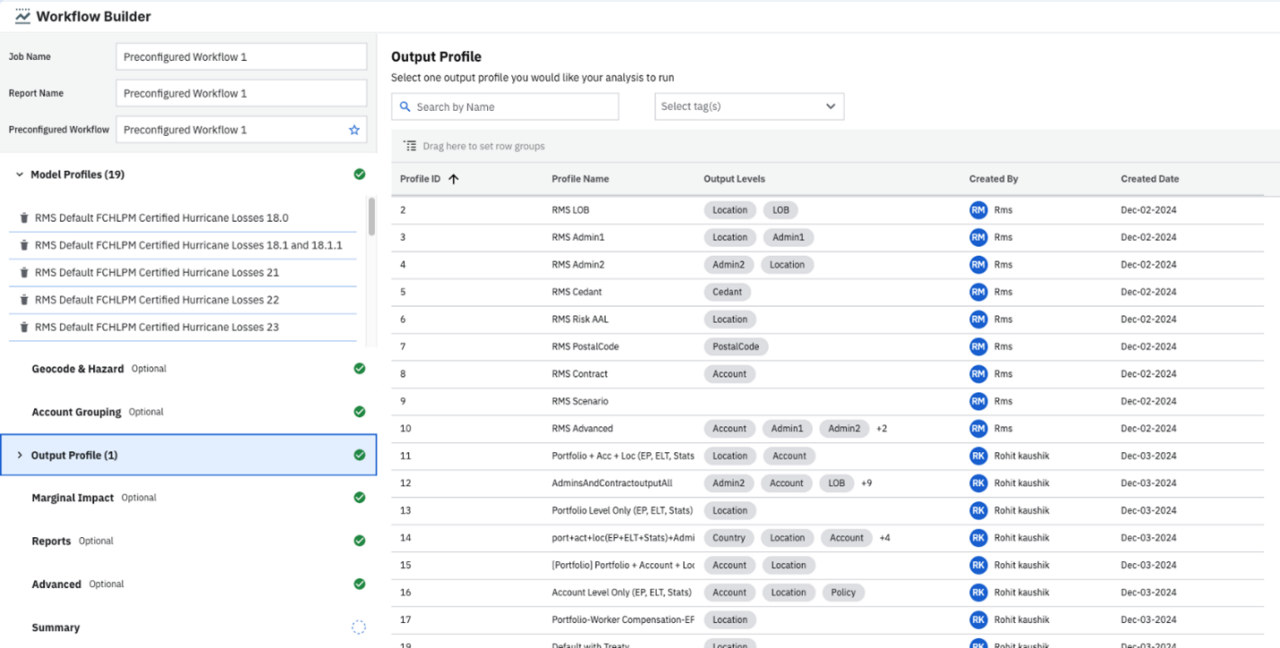The height and width of the screenshot is (648, 1280).
Task: Click the star icon in Preconfigured Workflow field
Action: coord(353,129)
